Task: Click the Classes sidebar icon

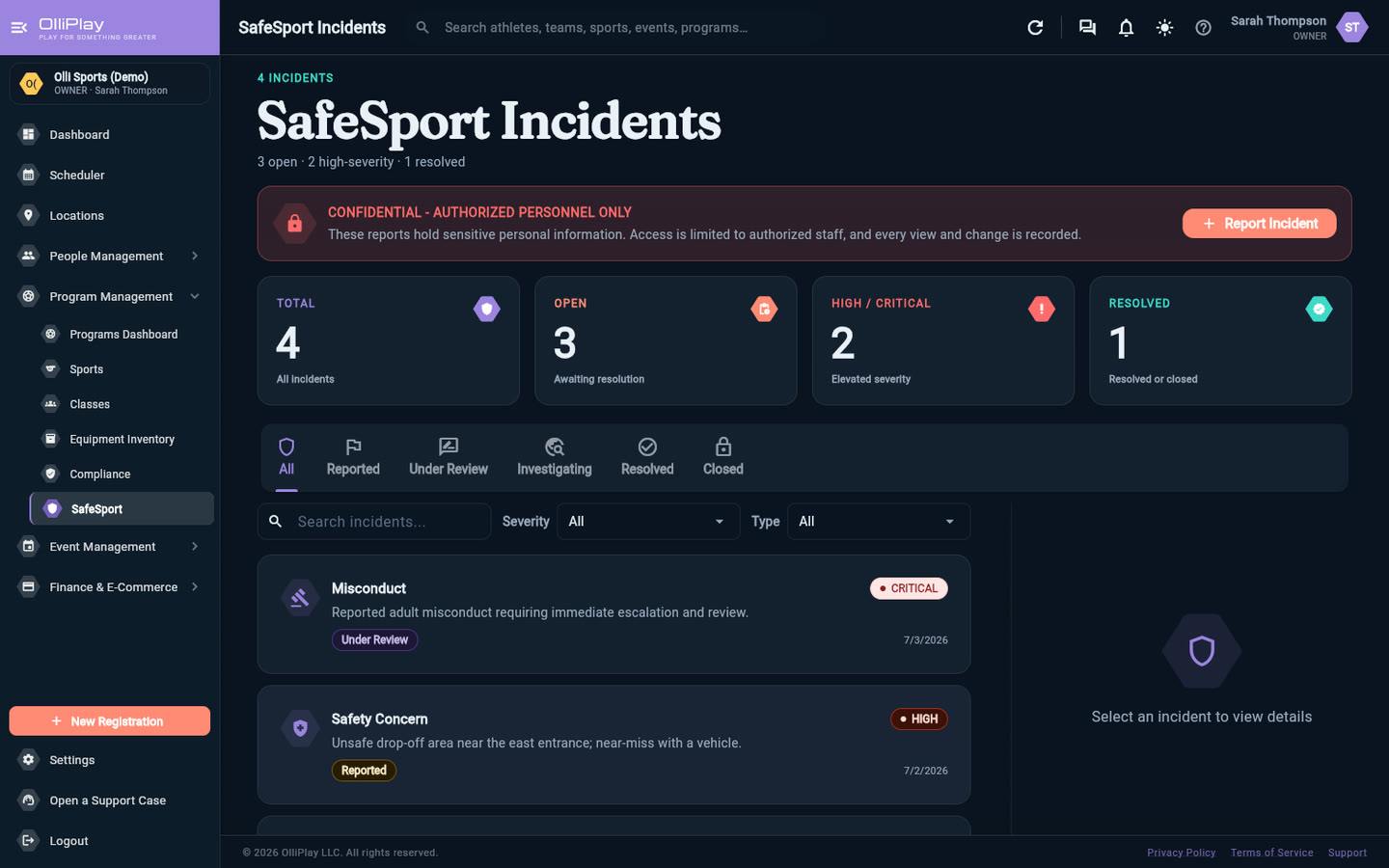Action: tap(50, 403)
